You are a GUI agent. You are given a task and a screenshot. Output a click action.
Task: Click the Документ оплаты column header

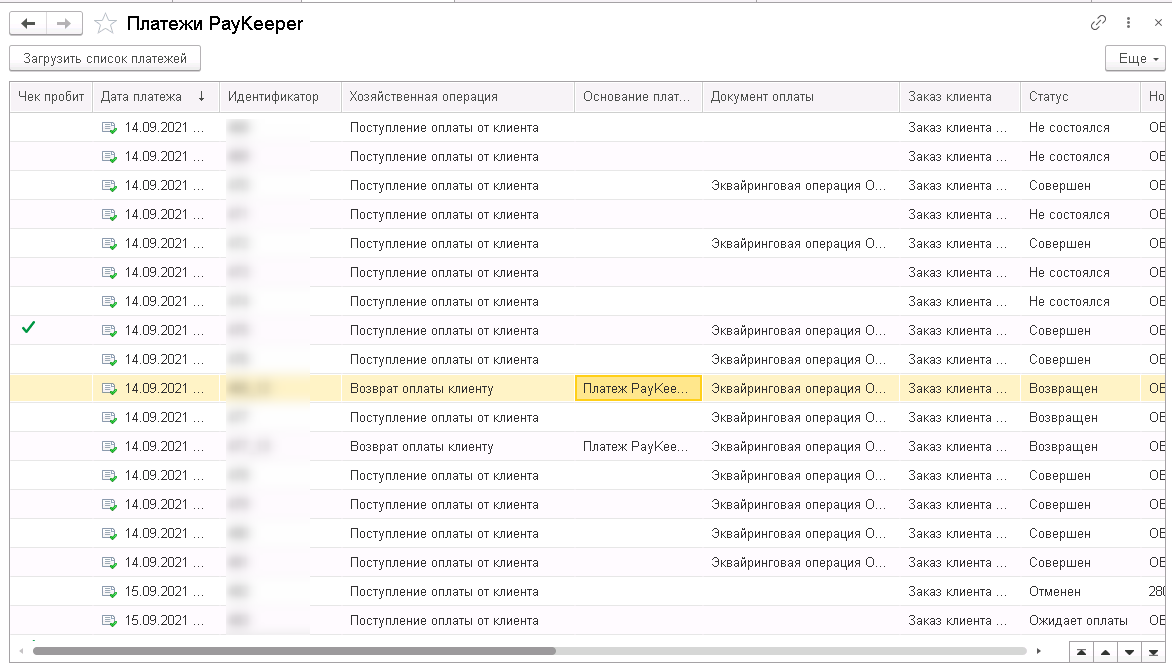click(762, 97)
